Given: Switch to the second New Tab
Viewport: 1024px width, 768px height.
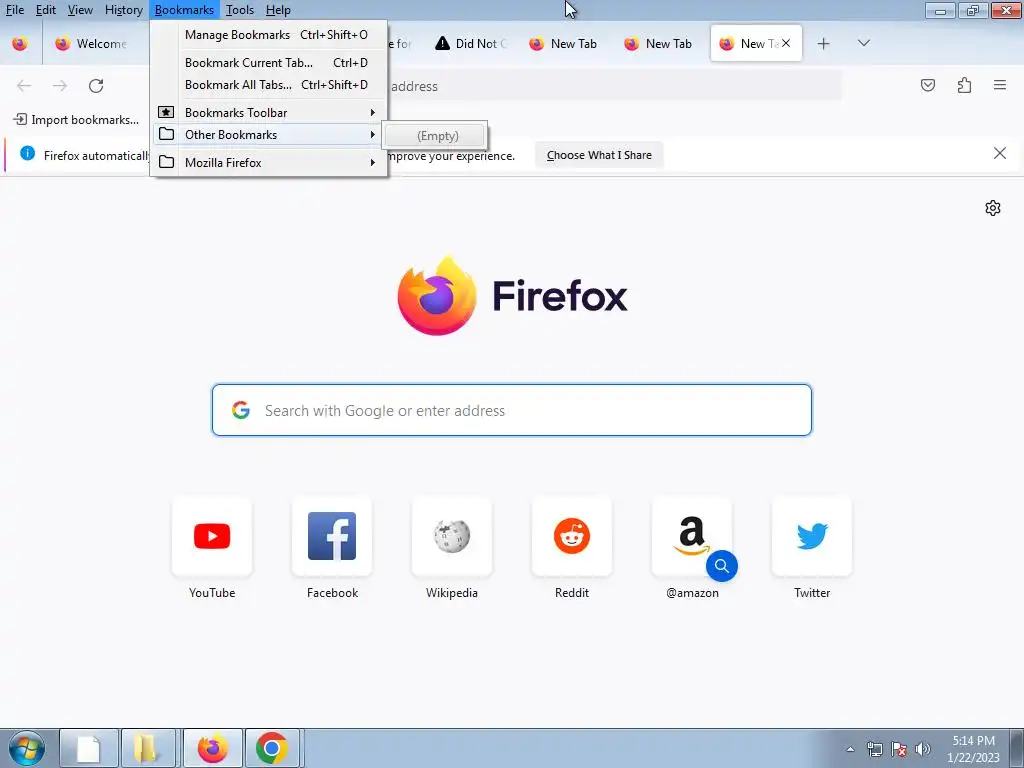Looking at the screenshot, I should [x=659, y=43].
